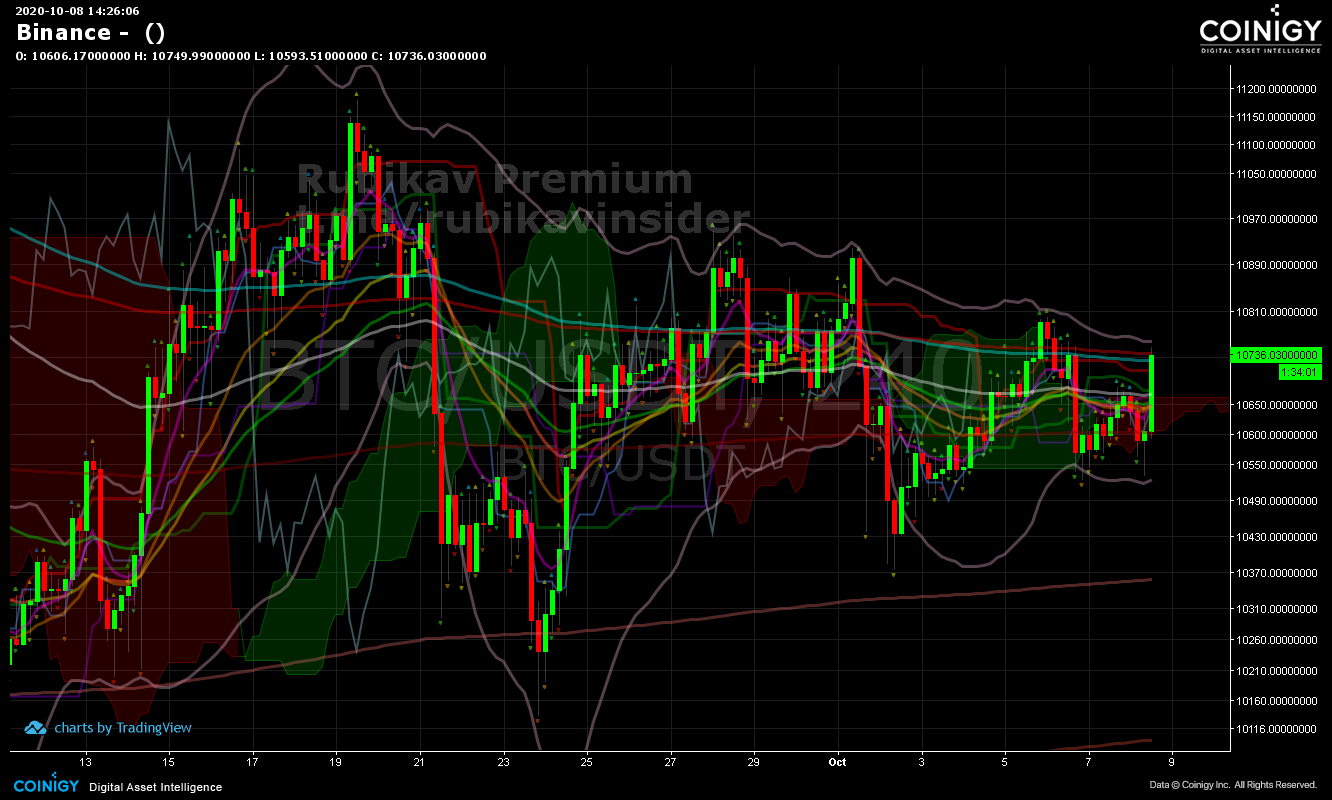Click the 'Oct' month label on time axis
Image resolution: width=1332 pixels, height=800 pixels.
[x=837, y=760]
